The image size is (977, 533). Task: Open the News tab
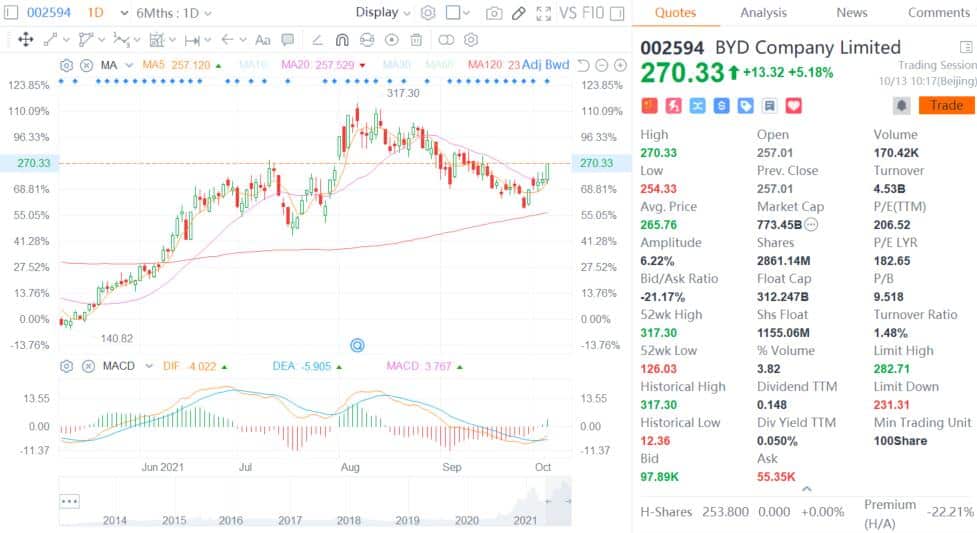(851, 13)
